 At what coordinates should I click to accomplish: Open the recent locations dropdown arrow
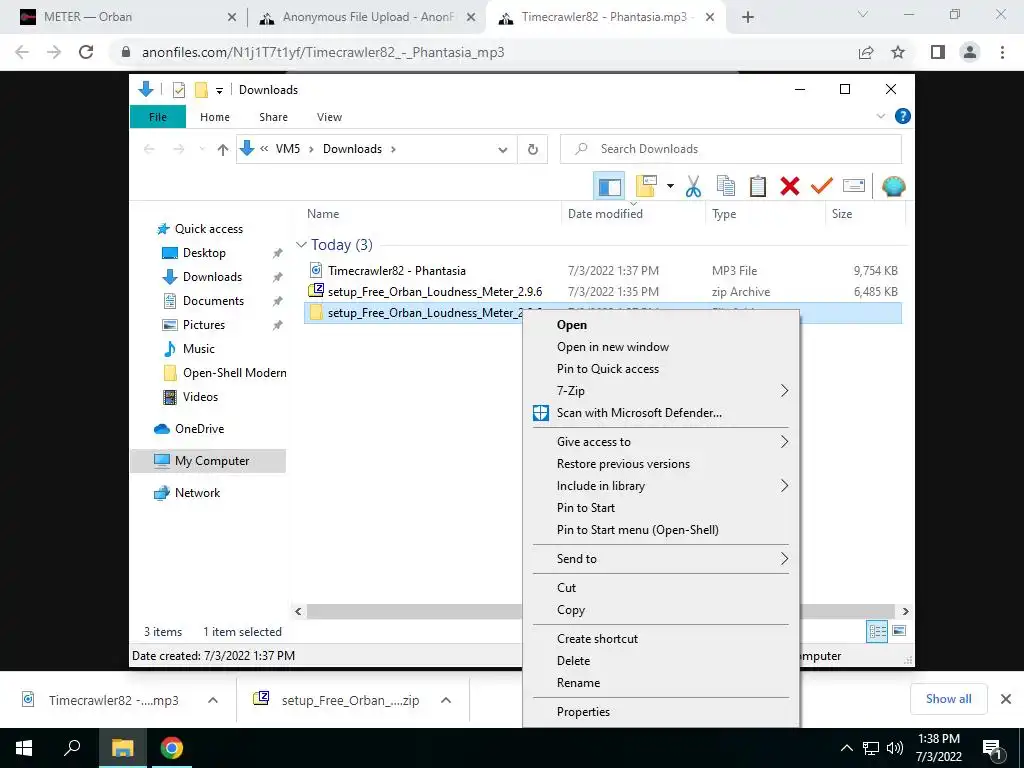click(x=202, y=150)
